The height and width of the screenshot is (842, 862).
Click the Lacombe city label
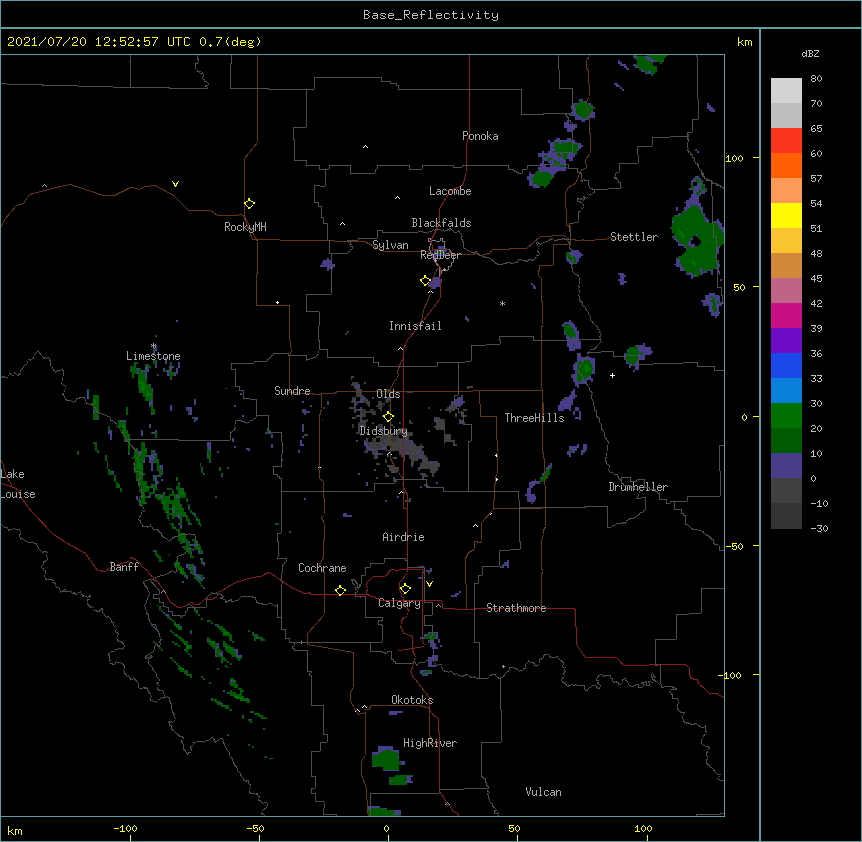click(450, 191)
